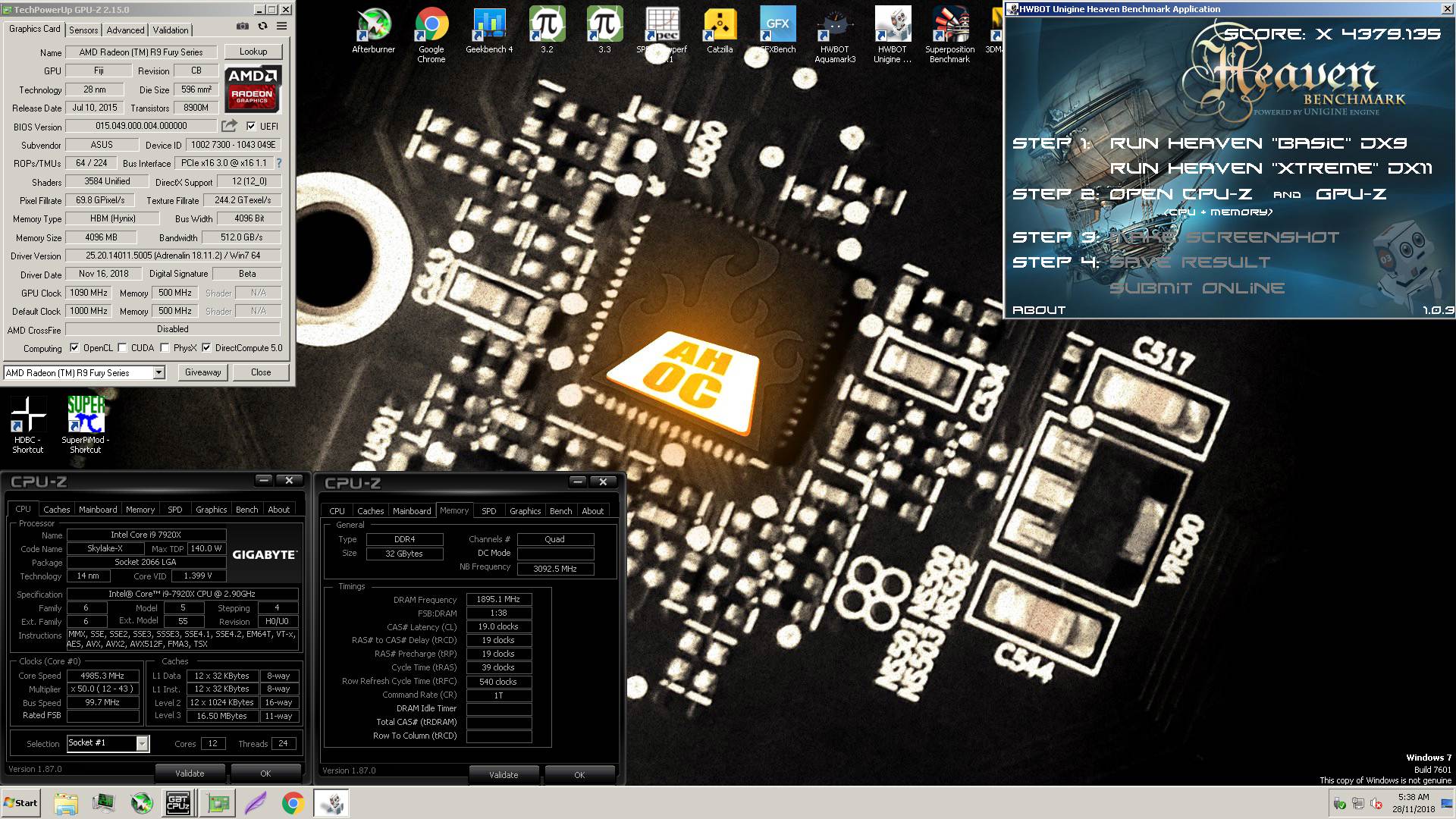Click GPU-Z link in Heaven Benchmark window
Viewport: 1456px width, 819px height.
(1351, 194)
